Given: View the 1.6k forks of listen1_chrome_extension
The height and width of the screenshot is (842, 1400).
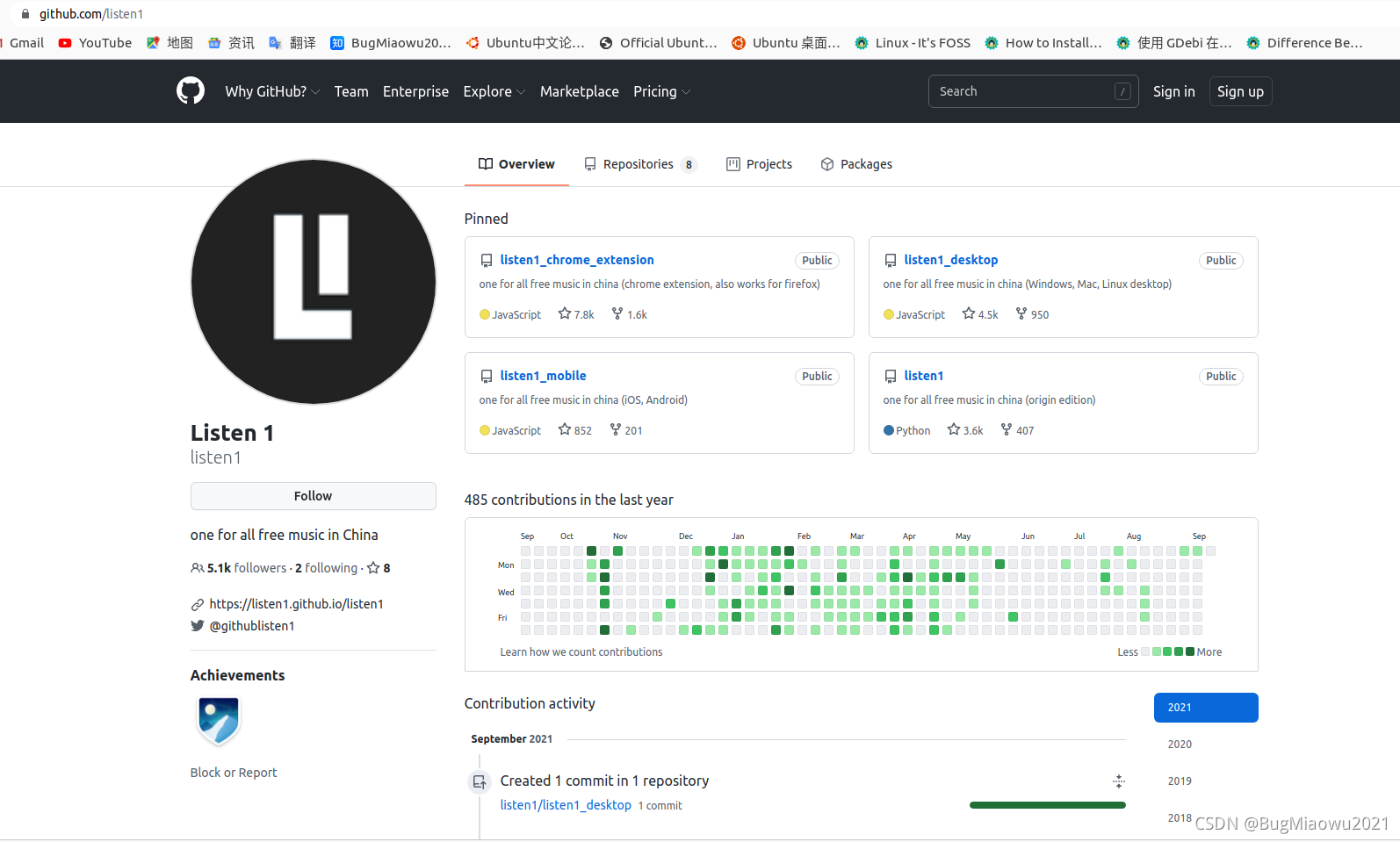Looking at the screenshot, I should tap(630, 314).
